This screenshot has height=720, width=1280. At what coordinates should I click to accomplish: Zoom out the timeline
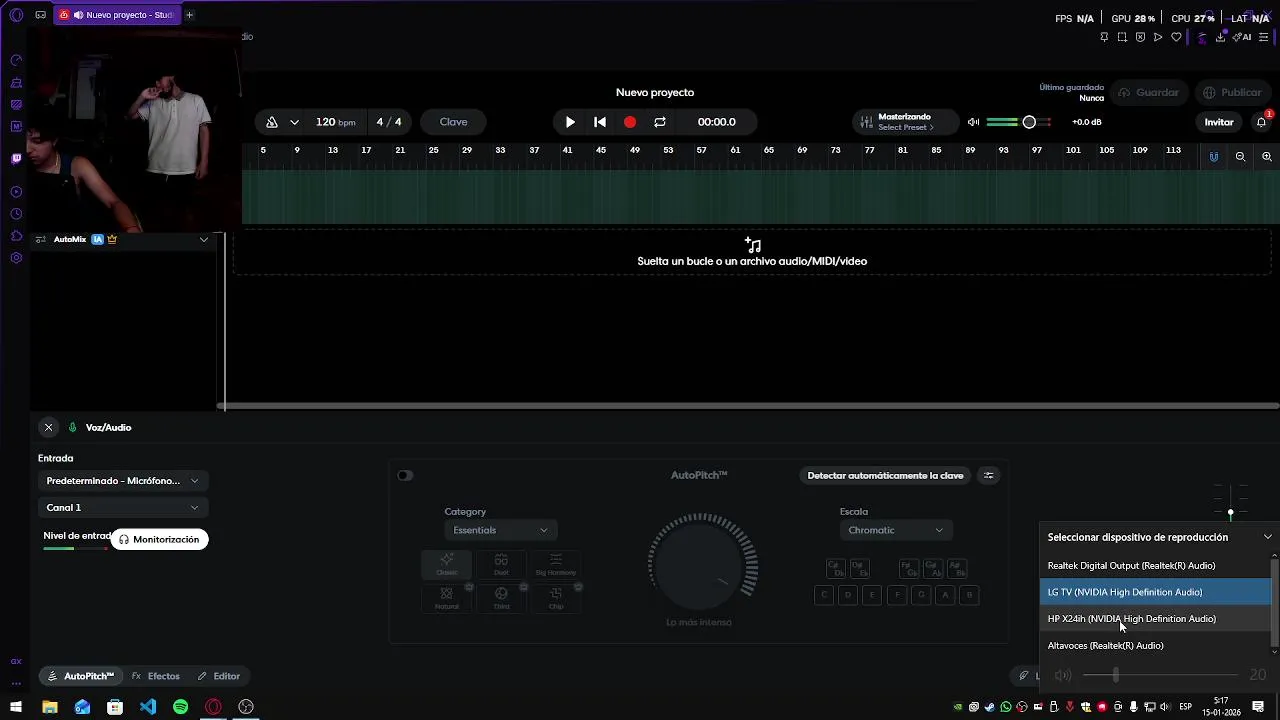pyautogui.click(x=1240, y=157)
